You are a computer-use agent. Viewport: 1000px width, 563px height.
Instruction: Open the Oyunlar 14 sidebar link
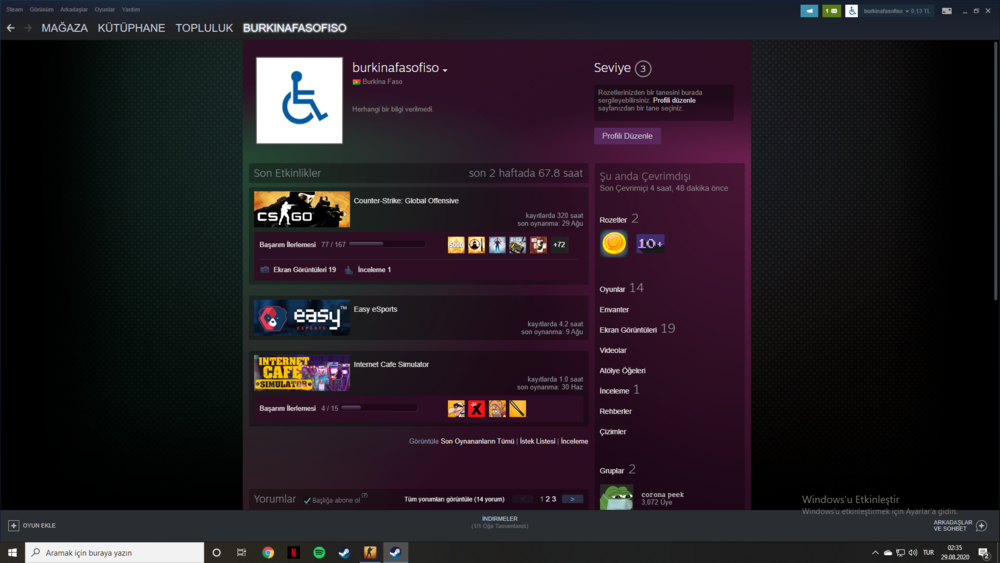pyautogui.click(x=621, y=288)
